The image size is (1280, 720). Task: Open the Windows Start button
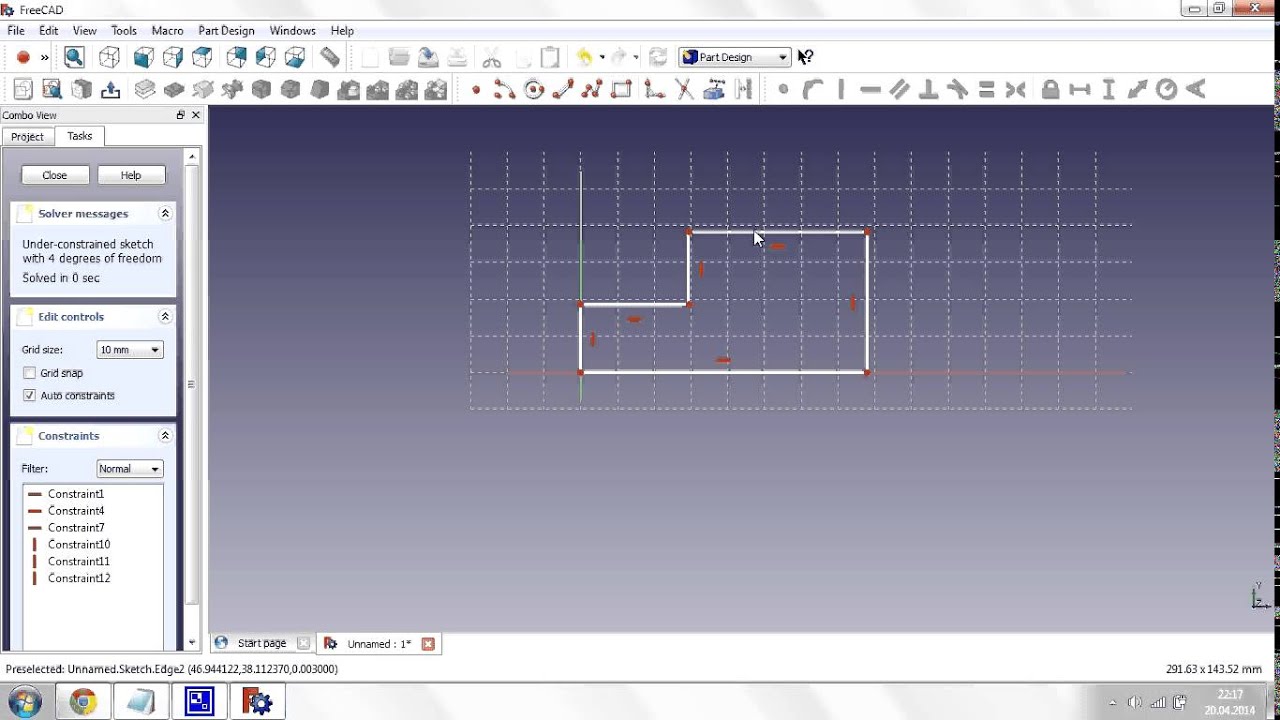coord(24,702)
